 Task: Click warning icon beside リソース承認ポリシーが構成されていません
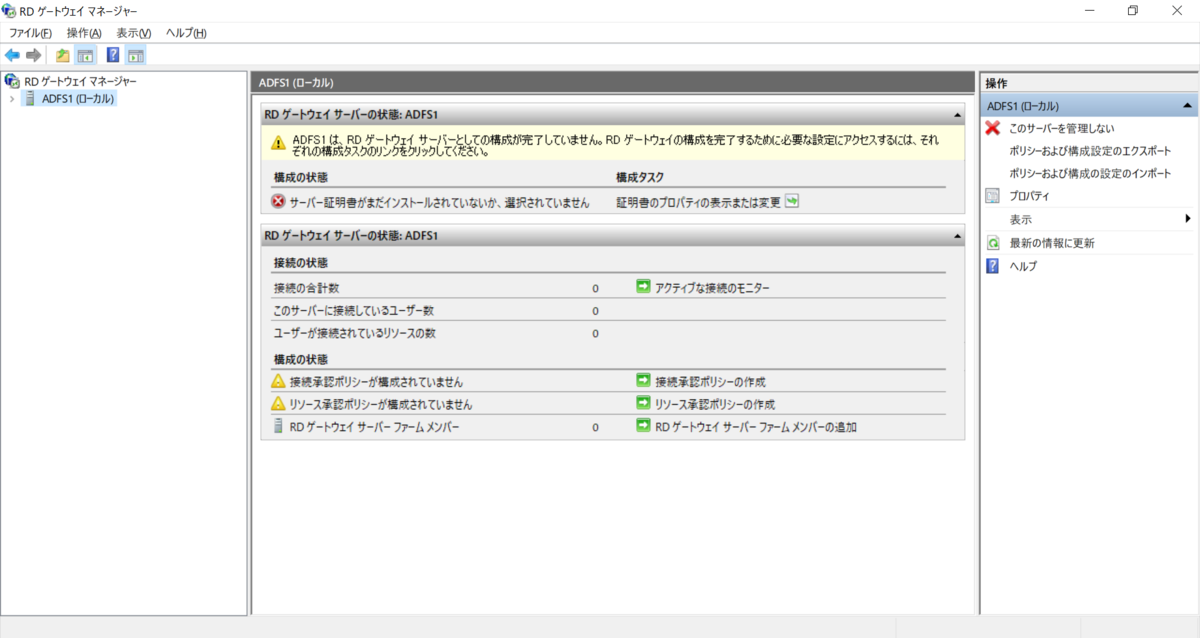[x=278, y=404]
